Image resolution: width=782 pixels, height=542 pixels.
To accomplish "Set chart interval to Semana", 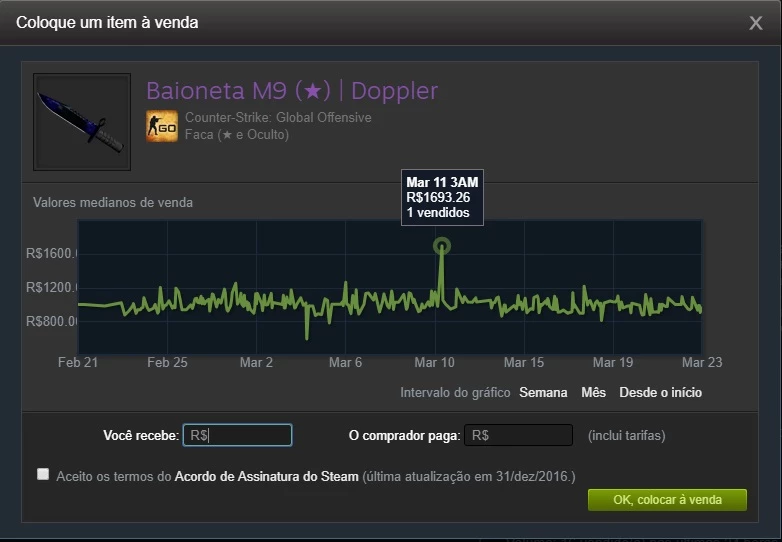I will pos(543,393).
